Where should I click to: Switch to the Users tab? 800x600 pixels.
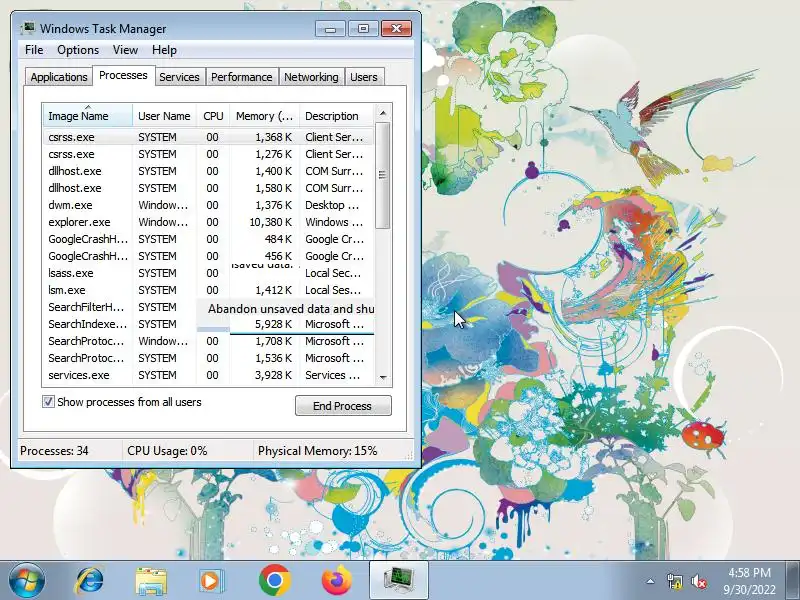(364, 77)
